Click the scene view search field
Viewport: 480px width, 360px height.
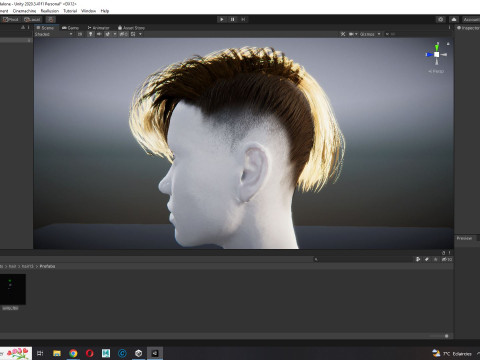[x=418, y=34]
